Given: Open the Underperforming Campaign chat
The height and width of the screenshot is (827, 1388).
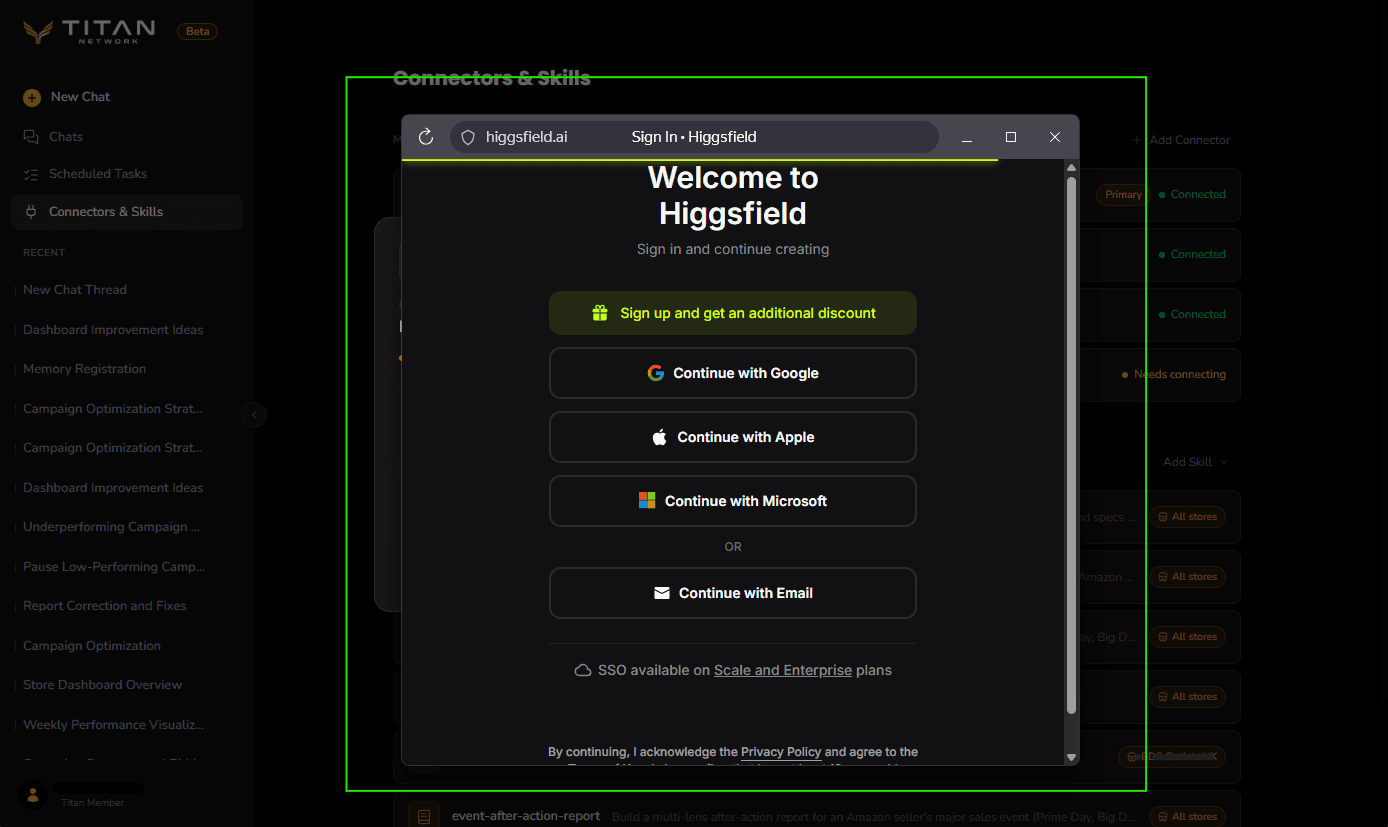Looking at the screenshot, I should tap(111, 527).
